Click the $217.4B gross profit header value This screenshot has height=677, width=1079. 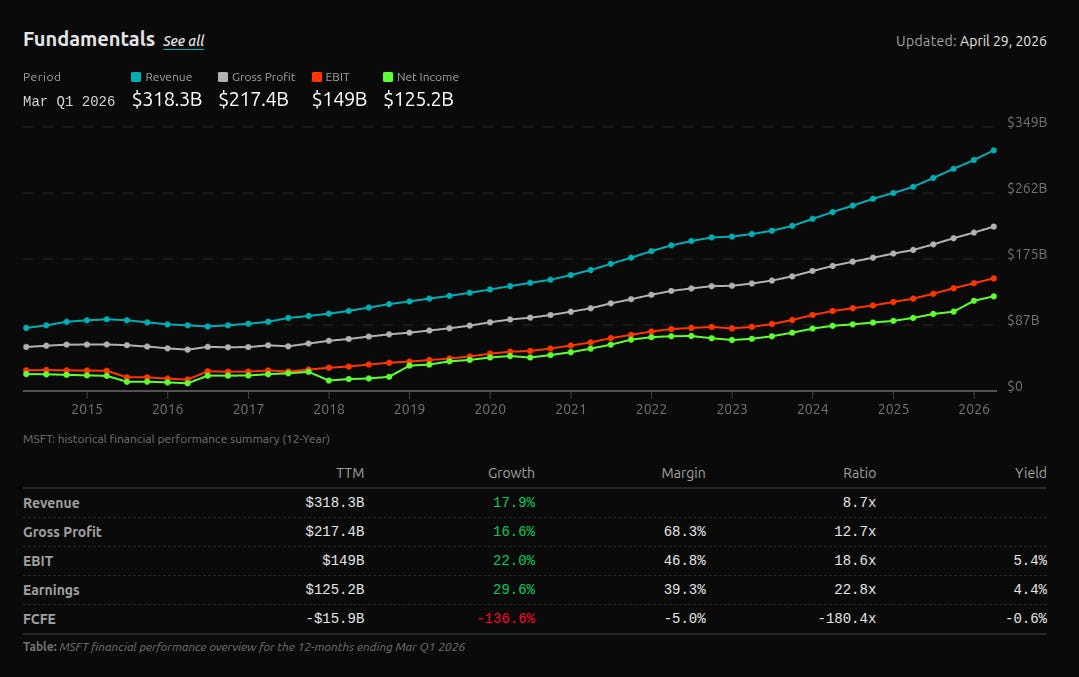253,100
